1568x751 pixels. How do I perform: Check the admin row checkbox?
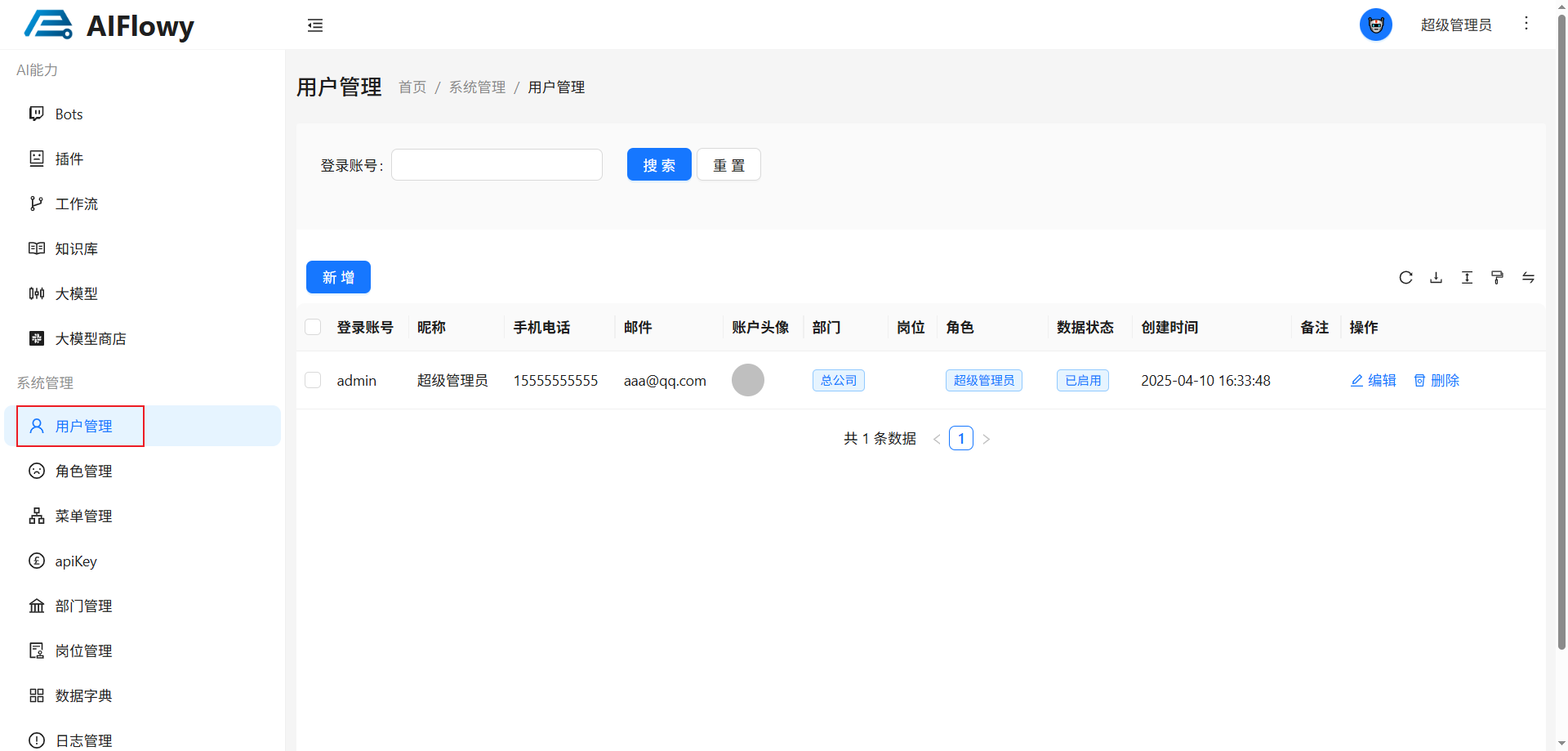coord(313,380)
